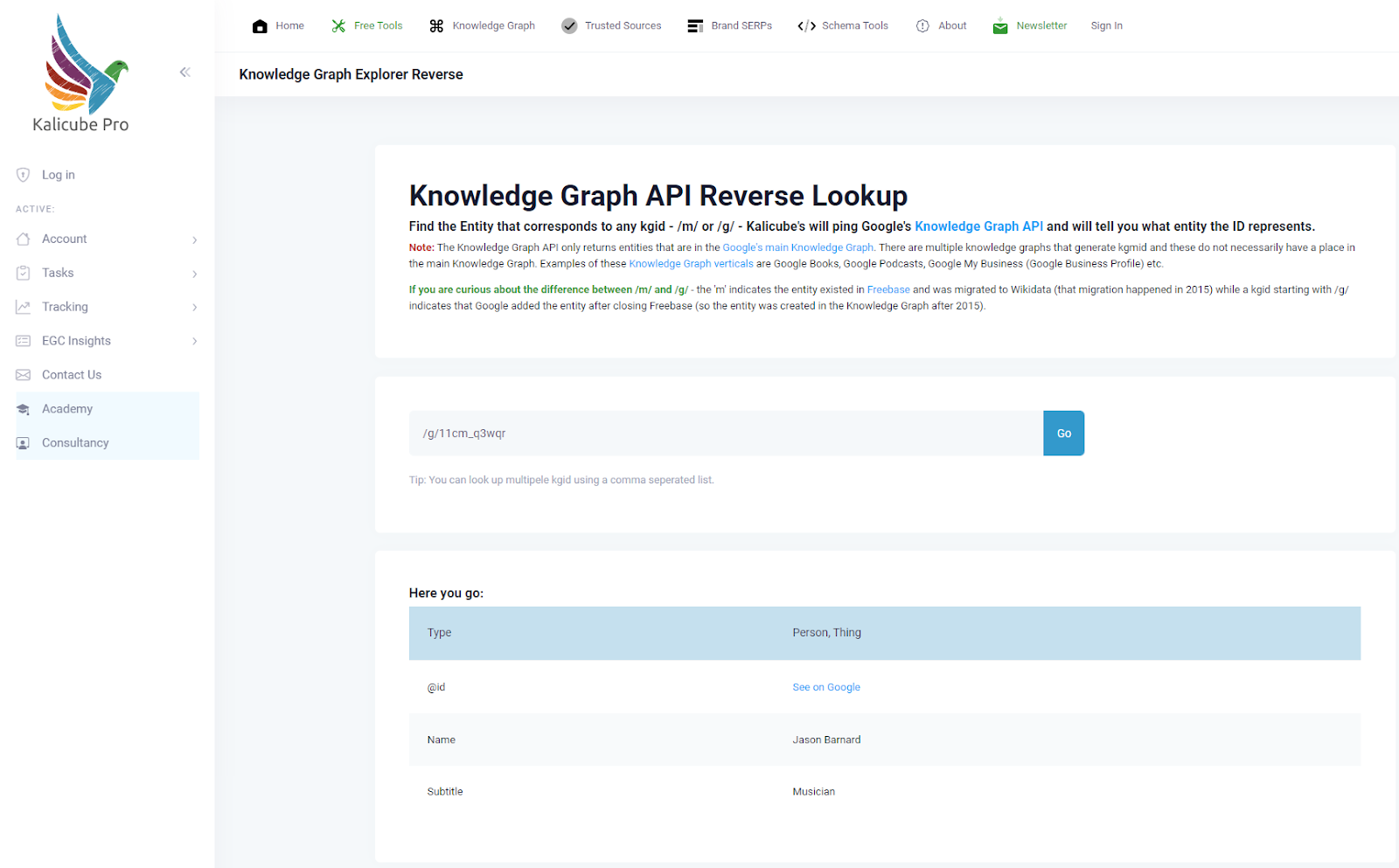
Task: Open the About menu item
Action: [x=952, y=26]
